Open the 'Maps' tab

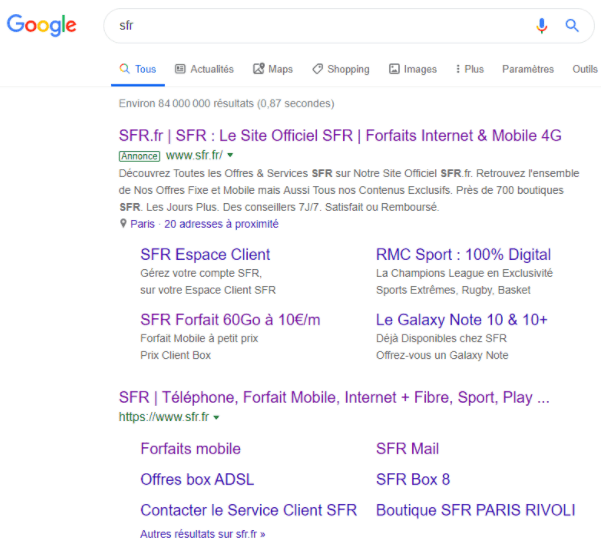[x=273, y=69]
